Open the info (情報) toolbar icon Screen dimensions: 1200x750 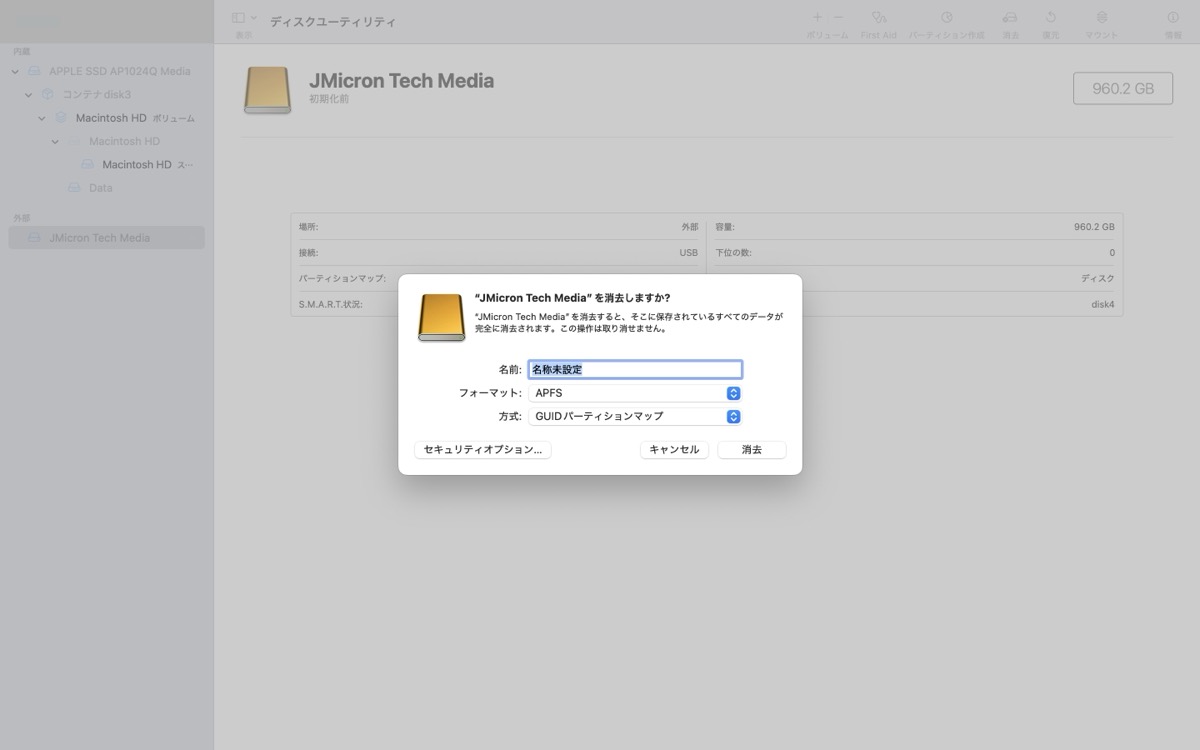(x=1173, y=18)
